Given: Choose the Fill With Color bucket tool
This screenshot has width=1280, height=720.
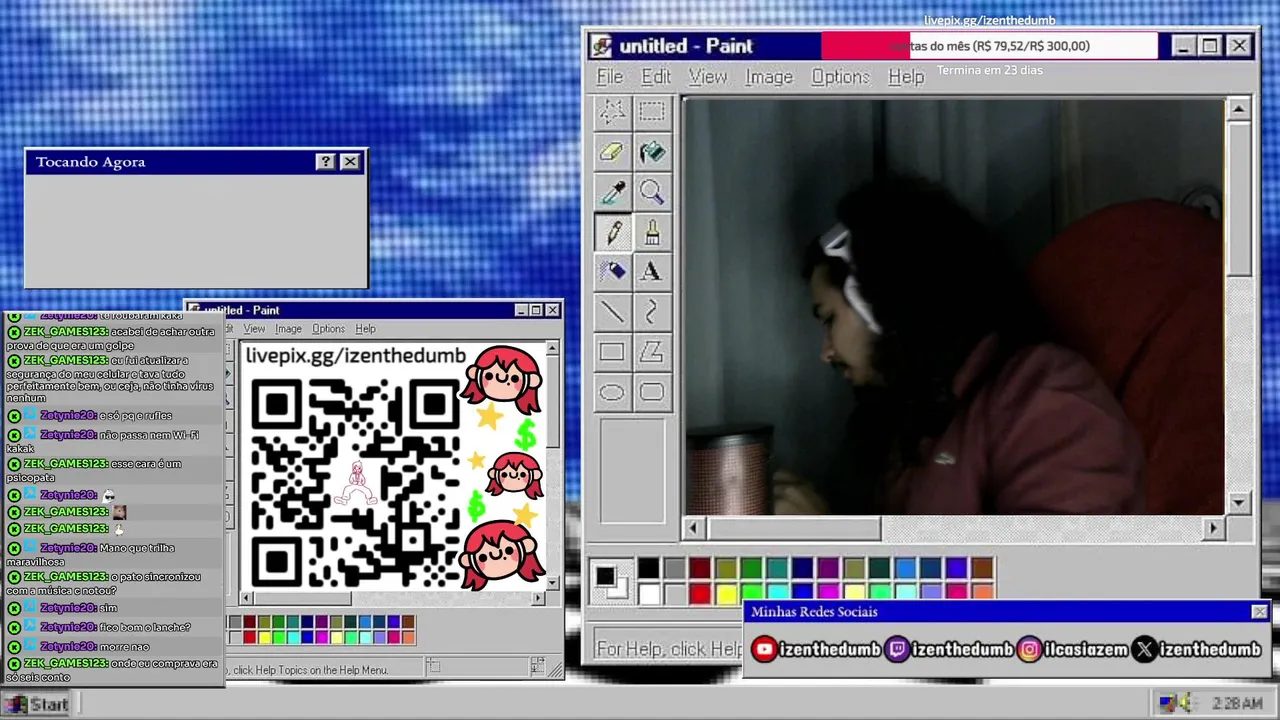Looking at the screenshot, I should (652, 152).
